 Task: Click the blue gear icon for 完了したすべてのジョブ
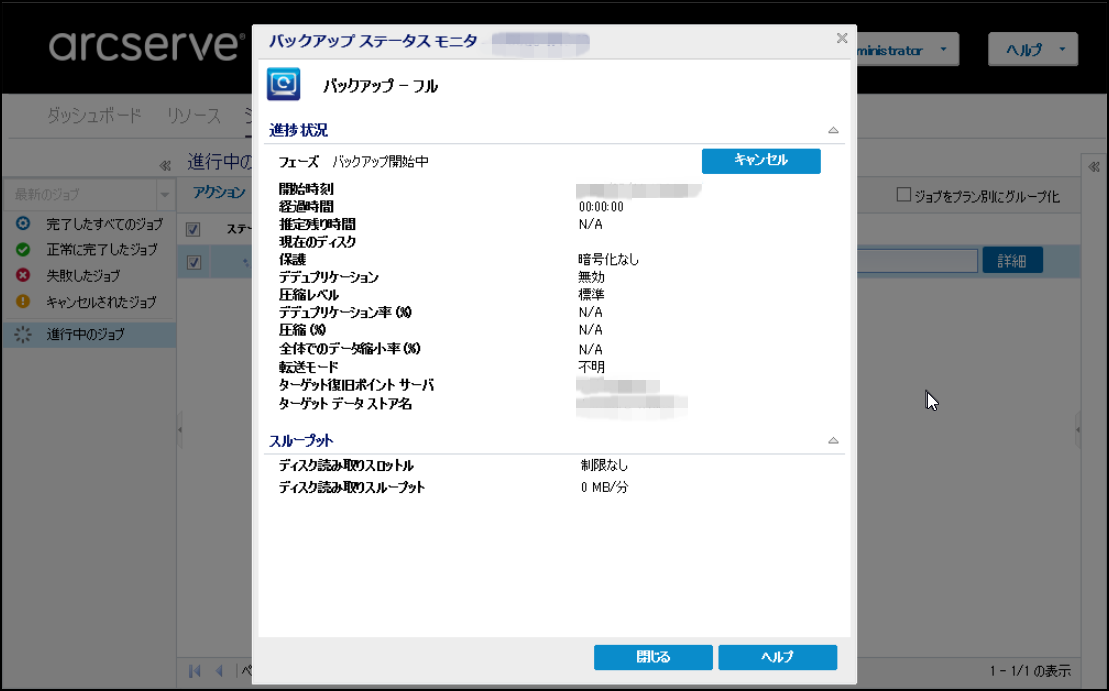tap(23, 224)
